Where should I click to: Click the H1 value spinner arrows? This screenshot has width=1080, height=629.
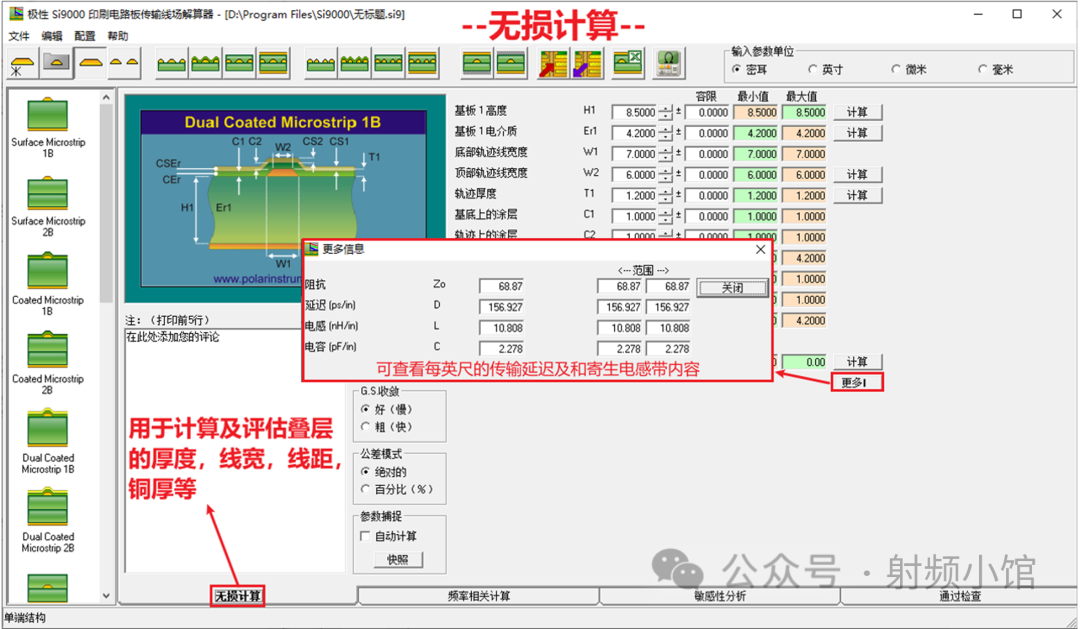(x=666, y=113)
